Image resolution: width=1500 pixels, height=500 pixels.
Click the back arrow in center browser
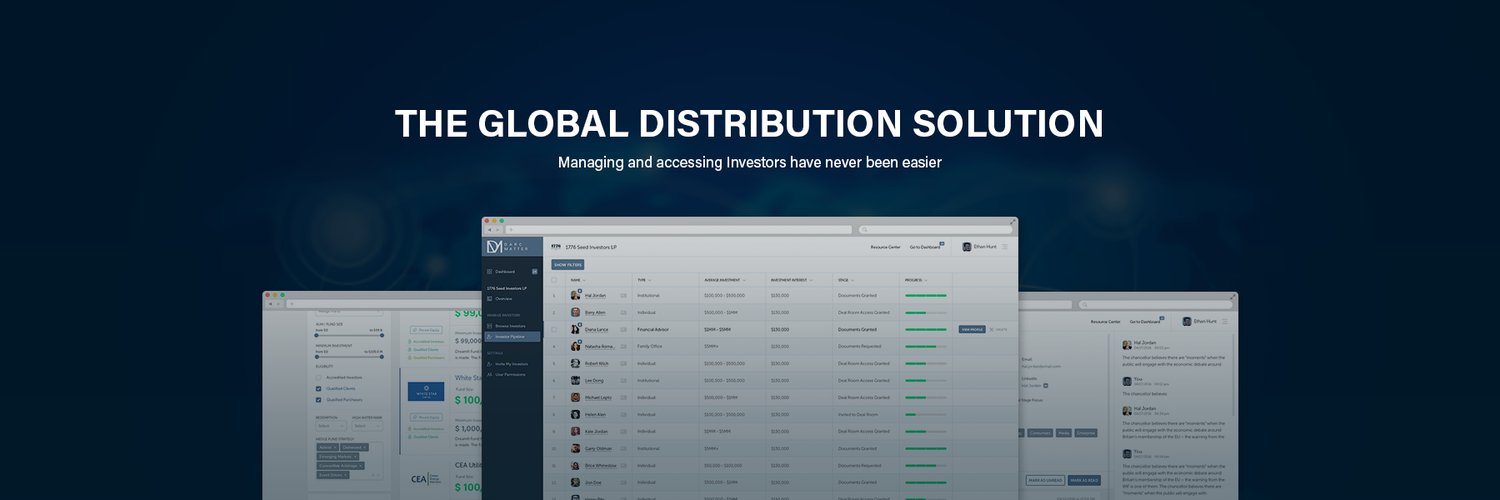(489, 230)
